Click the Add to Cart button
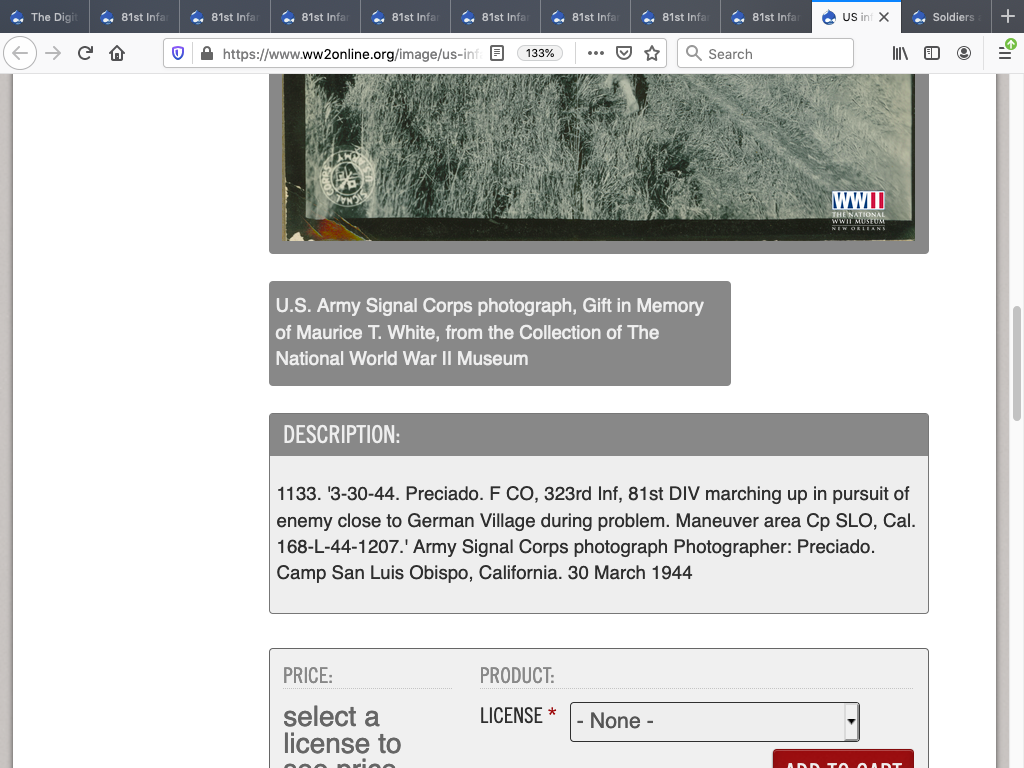The width and height of the screenshot is (1024, 768). (x=843, y=760)
